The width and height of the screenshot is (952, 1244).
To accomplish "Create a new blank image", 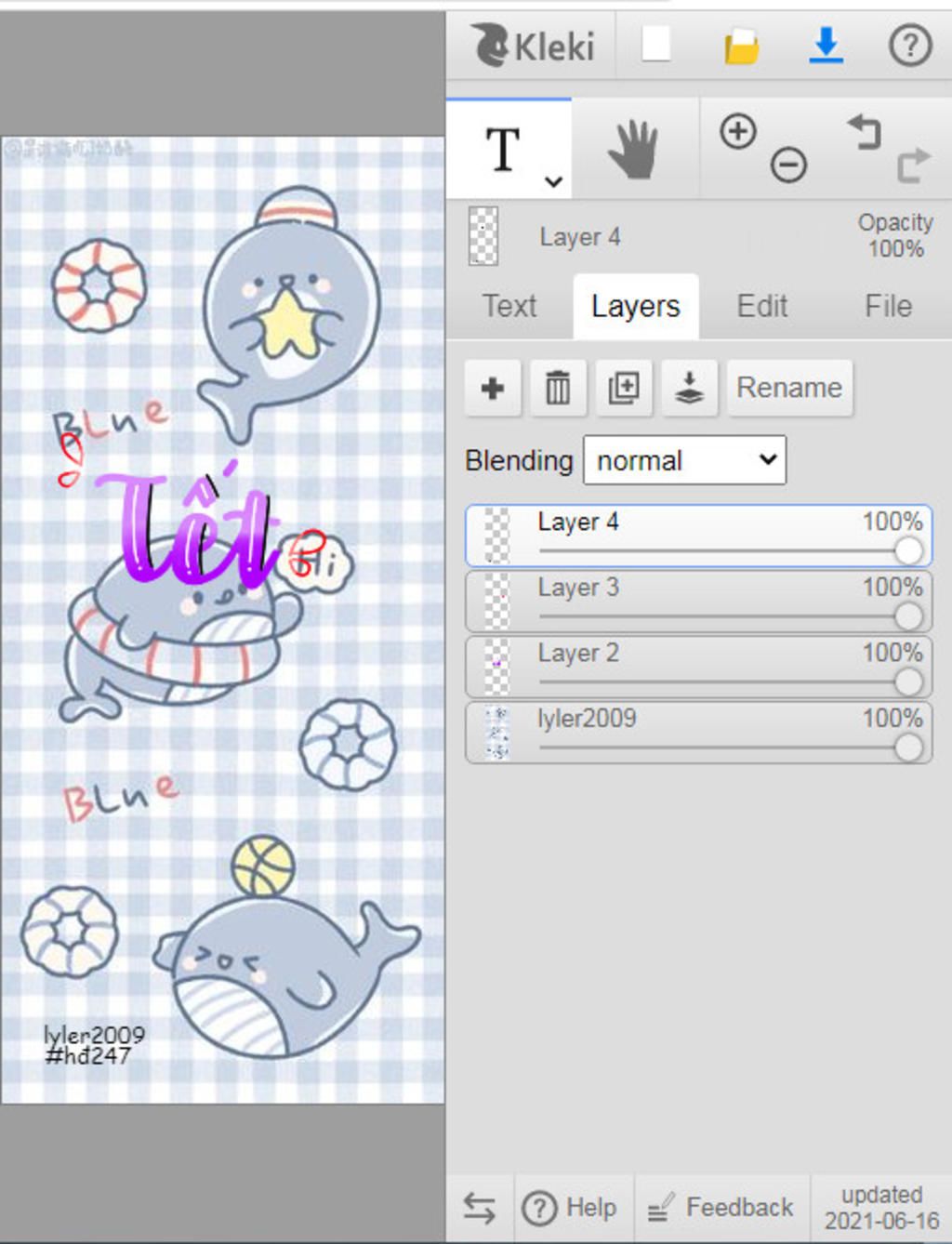I will 656,44.
